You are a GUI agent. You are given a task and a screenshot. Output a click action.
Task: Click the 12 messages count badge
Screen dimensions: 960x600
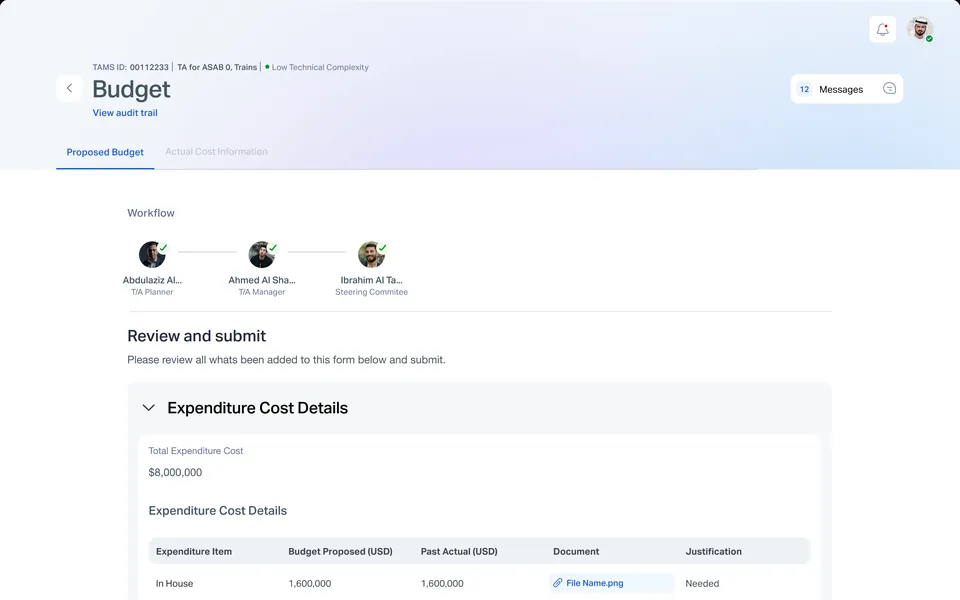(804, 89)
